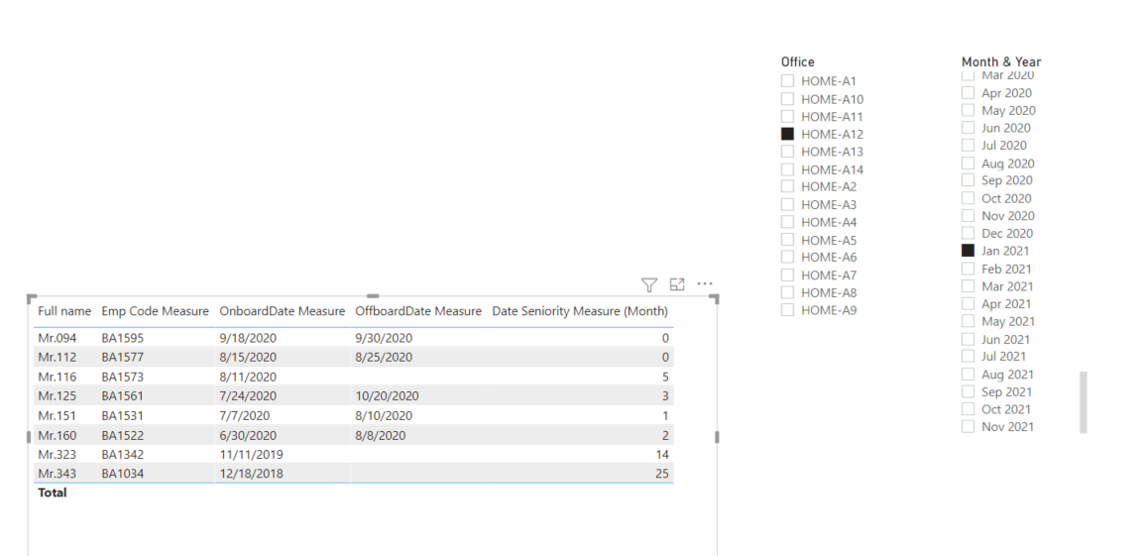Sort by the OffboardDate Measure header
The width and height of the screenshot is (1145, 556).
[418, 311]
